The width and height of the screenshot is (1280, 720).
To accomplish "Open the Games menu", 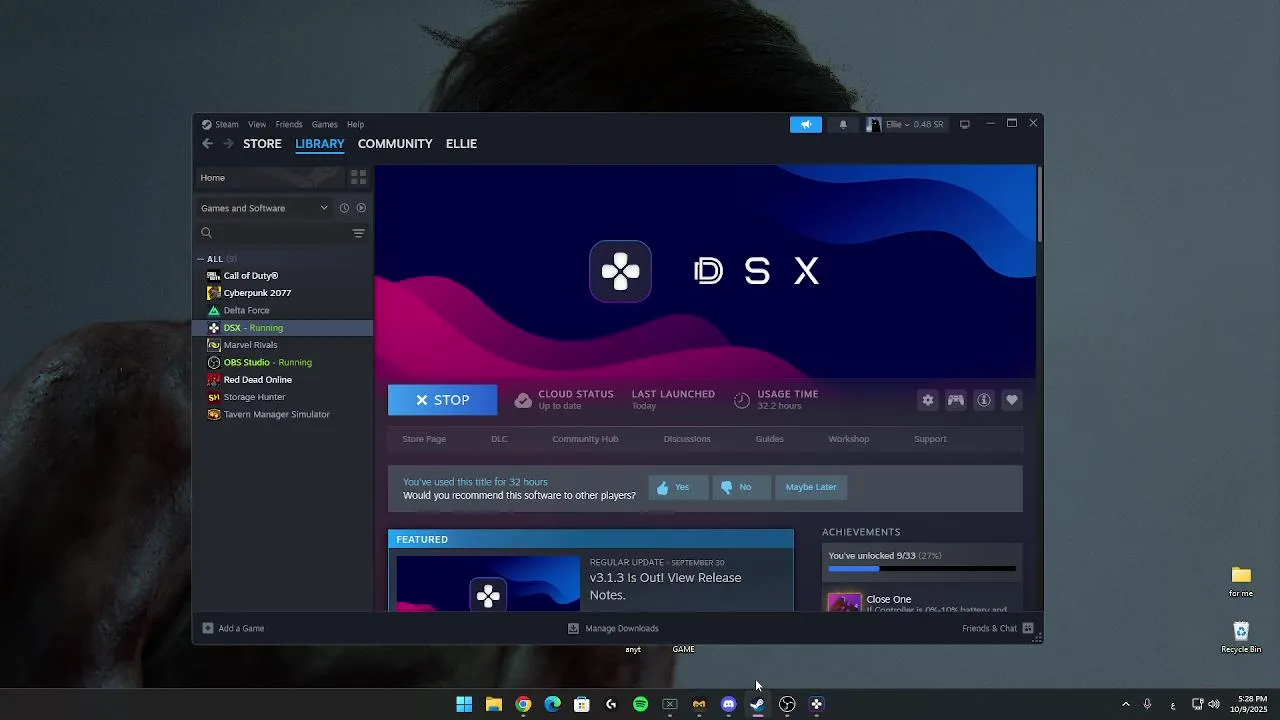I will [x=325, y=124].
